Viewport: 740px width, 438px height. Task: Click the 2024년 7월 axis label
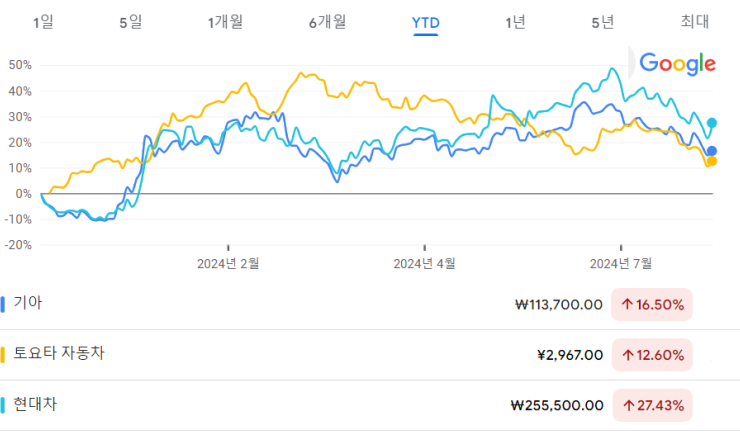pos(621,263)
